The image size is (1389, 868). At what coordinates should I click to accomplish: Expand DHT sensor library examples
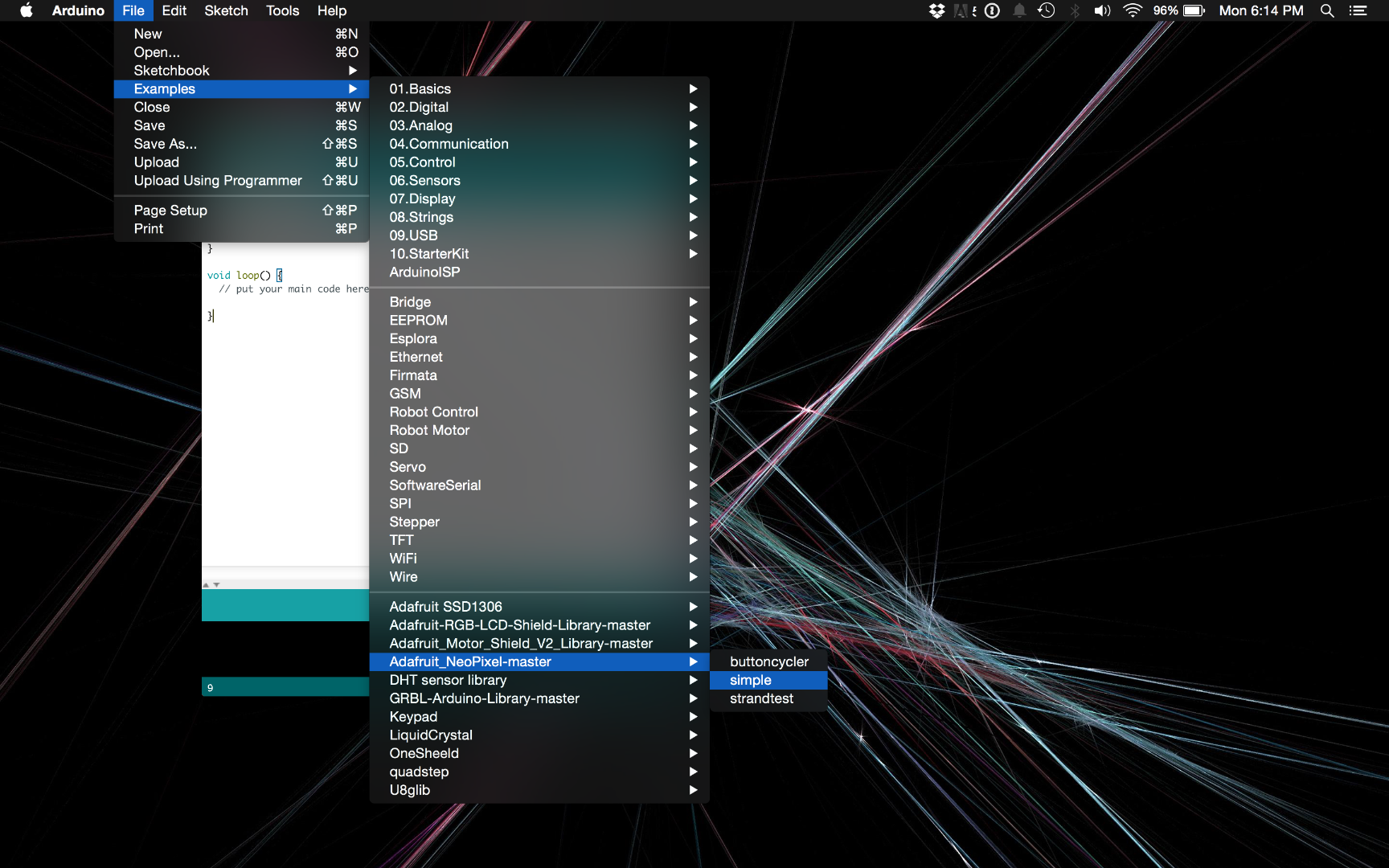539,680
